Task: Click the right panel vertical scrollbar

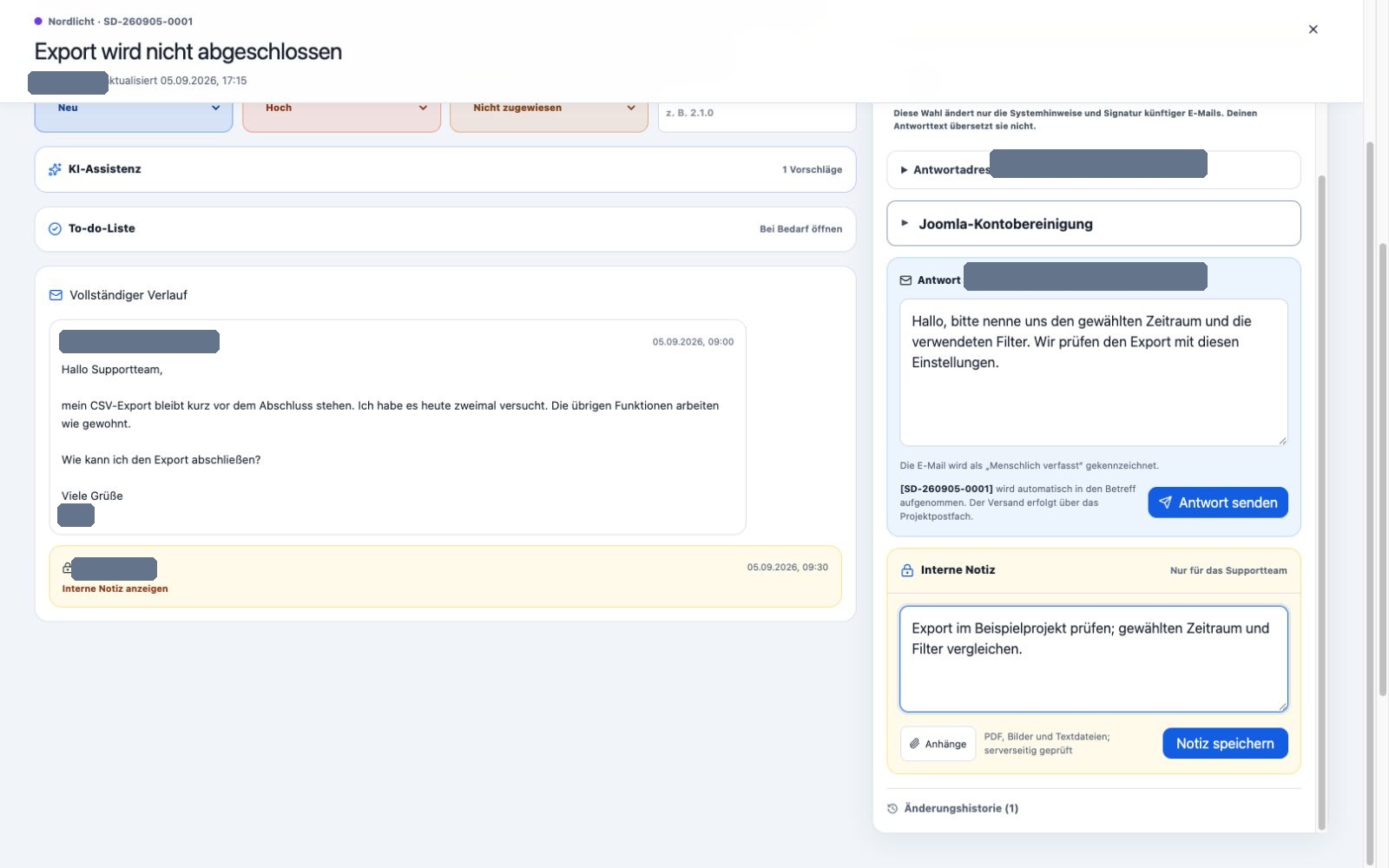Action: pos(1322,502)
